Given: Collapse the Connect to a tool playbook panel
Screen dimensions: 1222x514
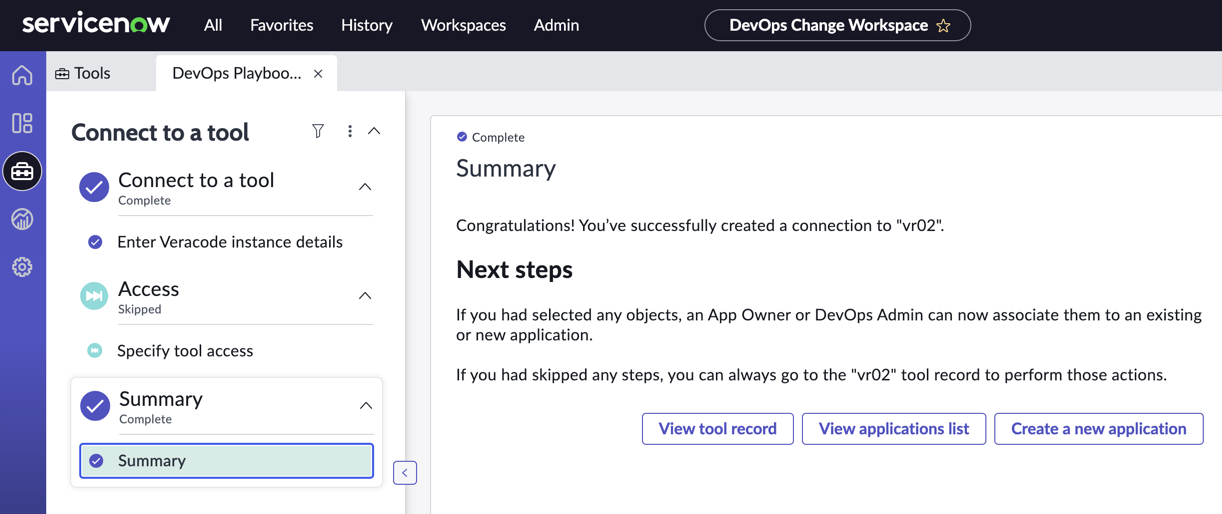Looking at the screenshot, I should click(x=374, y=131).
